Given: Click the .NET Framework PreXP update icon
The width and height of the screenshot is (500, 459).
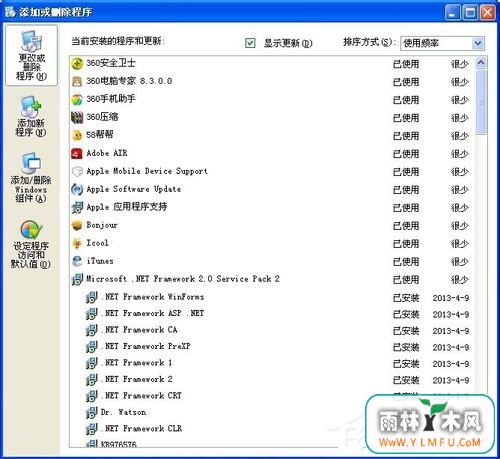Looking at the screenshot, I should (x=92, y=346).
